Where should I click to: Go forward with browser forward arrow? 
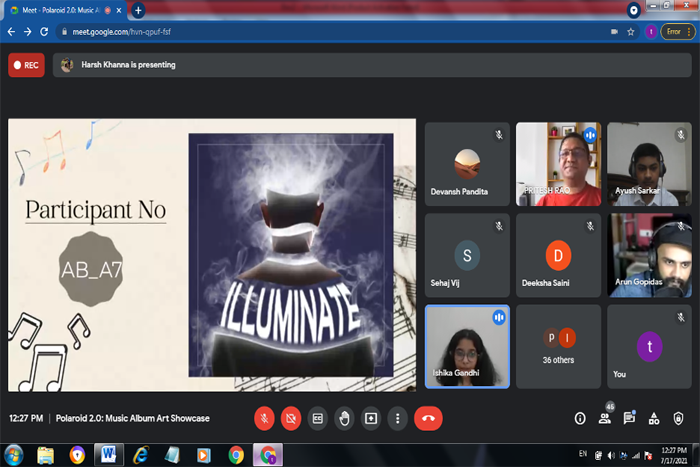pos(28,32)
